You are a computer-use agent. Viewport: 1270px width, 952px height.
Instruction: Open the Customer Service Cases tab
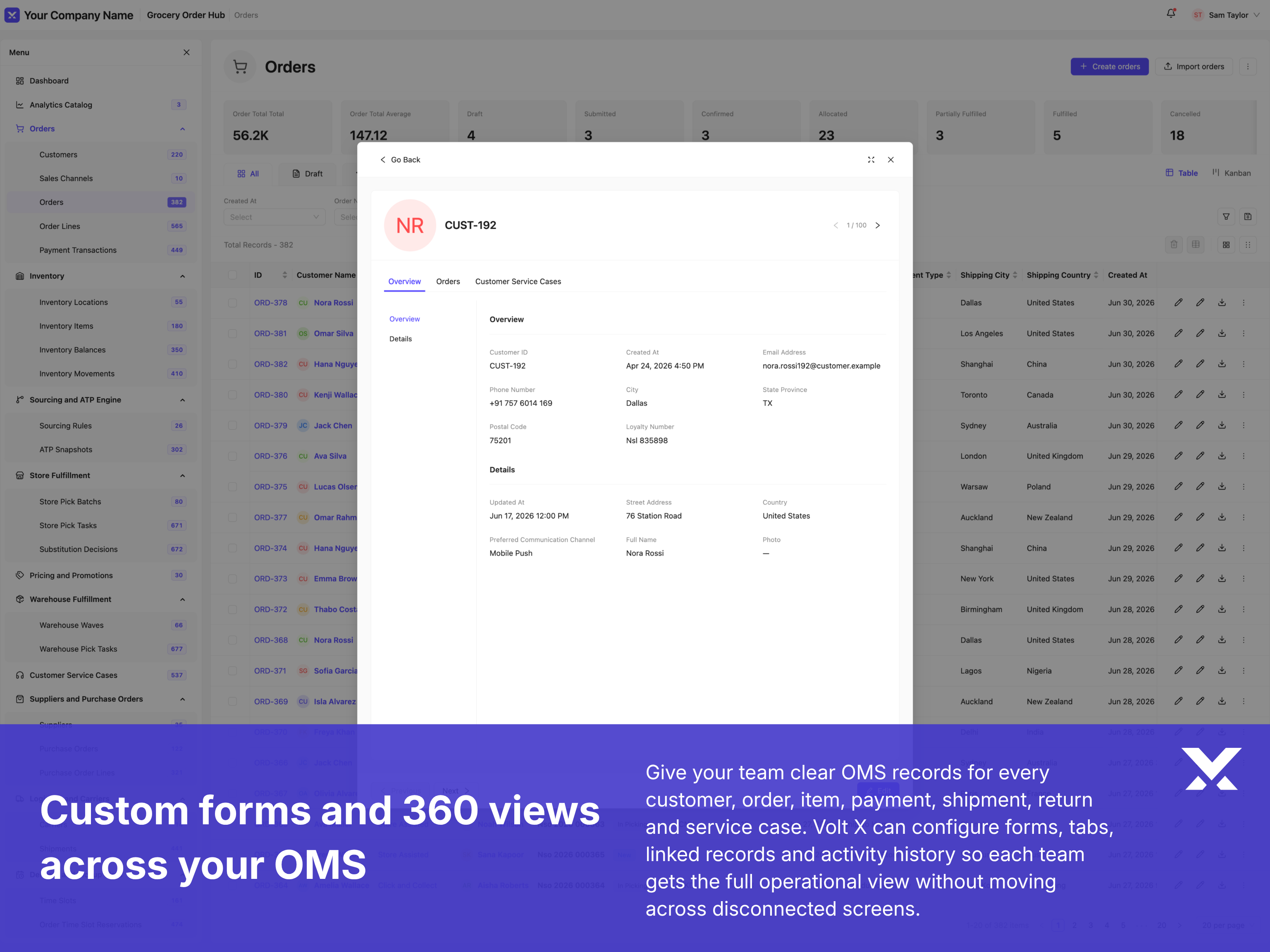click(x=518, y=281)
